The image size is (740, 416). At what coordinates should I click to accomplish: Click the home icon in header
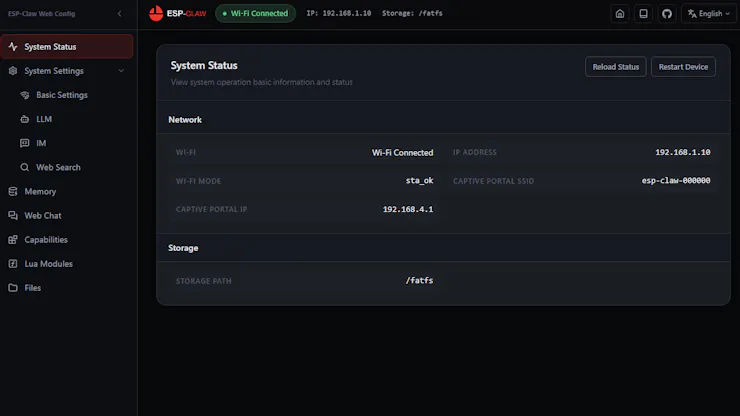(x=620, y=14)
